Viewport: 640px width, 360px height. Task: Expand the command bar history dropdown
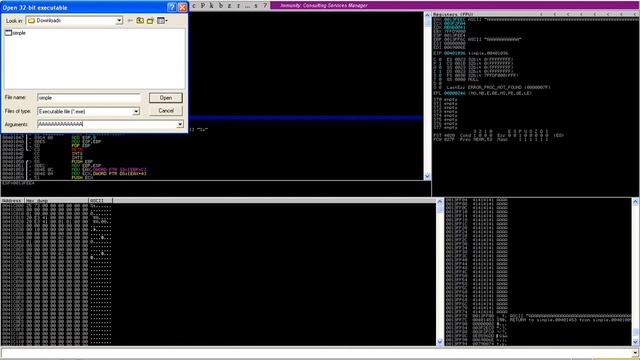(x=635, y=353)
